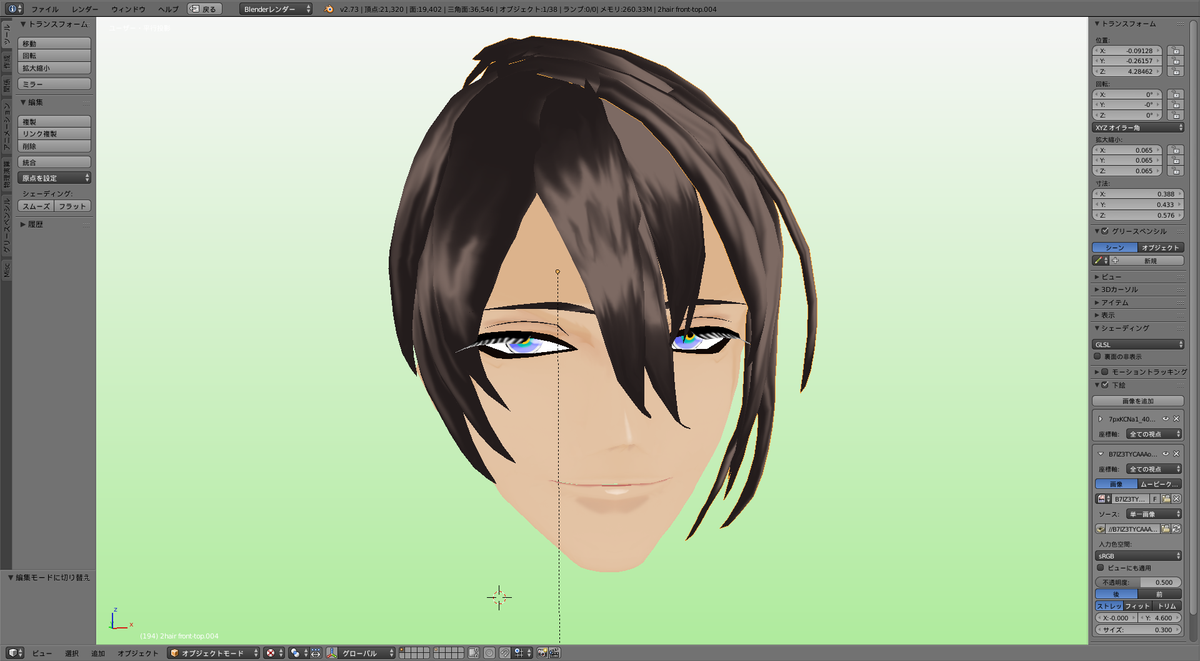Toggle the 3D manipulator widget icon

[332, 653]
